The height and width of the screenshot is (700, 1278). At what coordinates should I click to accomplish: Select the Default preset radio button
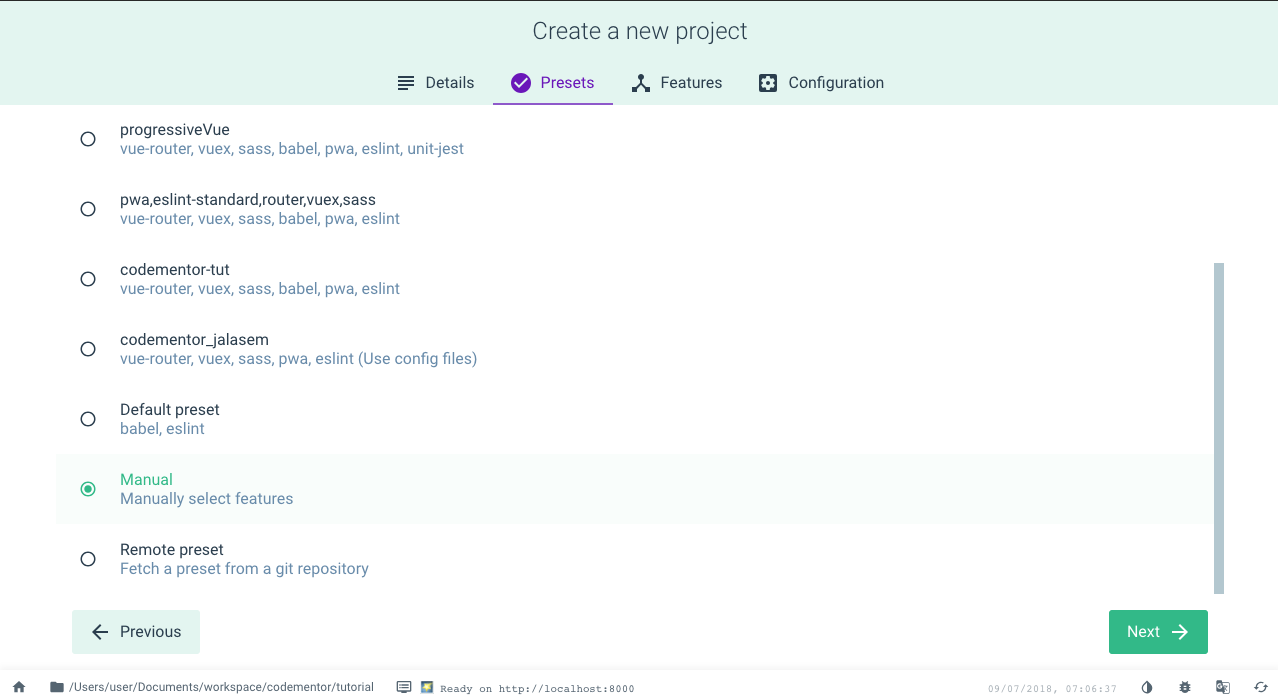(87, 419)
